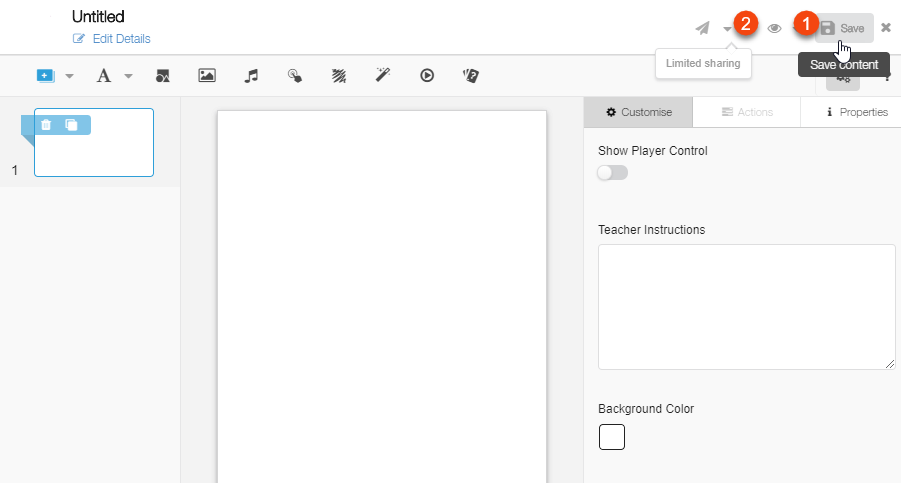
Task: Toggle the Show Player Control switch
Action: coord(612,173)
